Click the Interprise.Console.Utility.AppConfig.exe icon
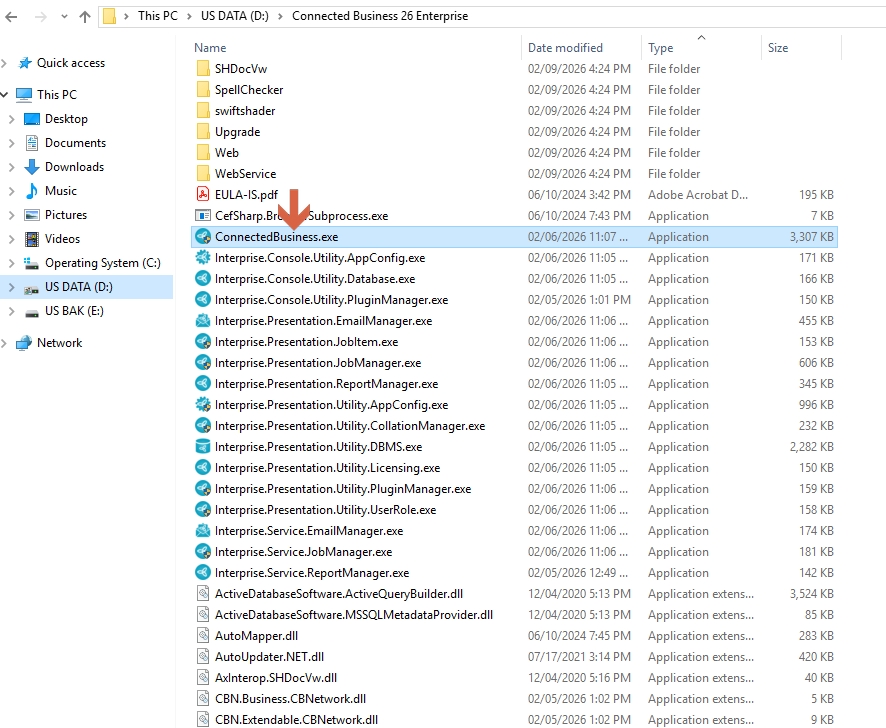The height and width of the screenshot is (728, 886). pyautogui.click(x=203, y=258)
